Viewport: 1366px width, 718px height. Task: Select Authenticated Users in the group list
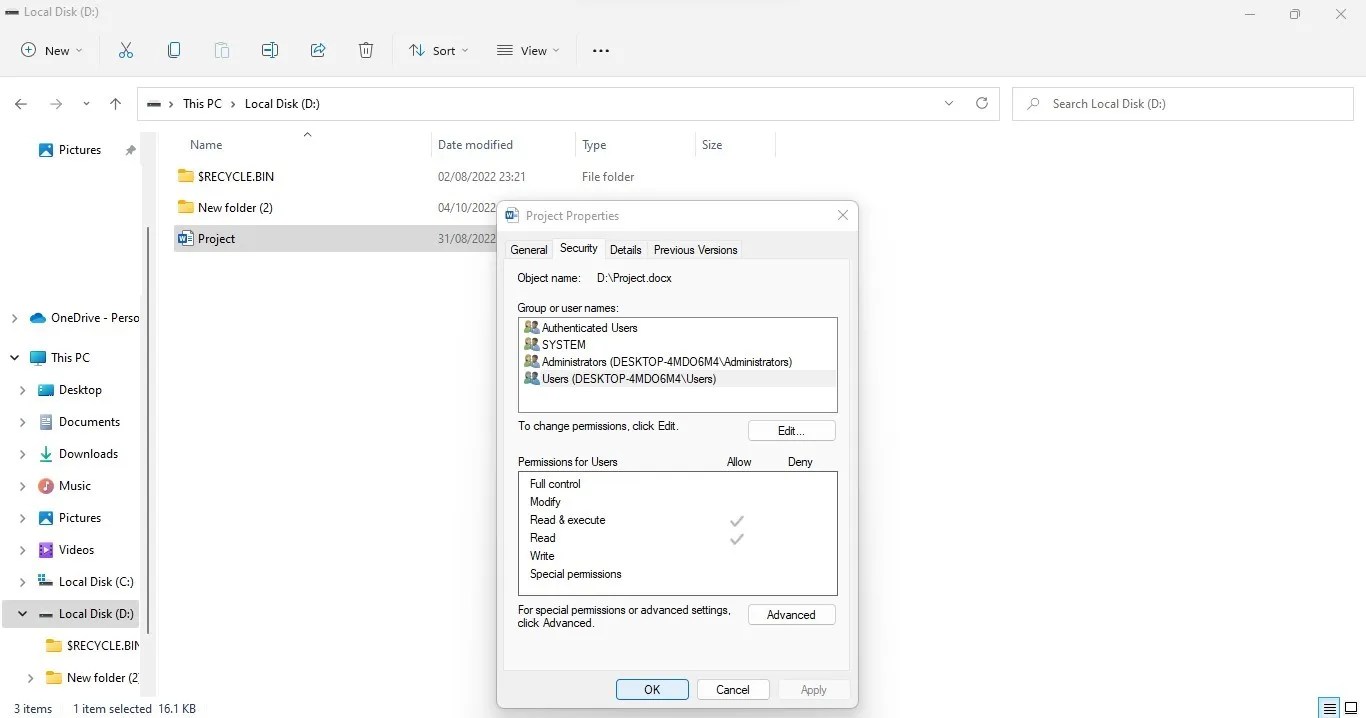pyautogui.click(x=588, y=327)
